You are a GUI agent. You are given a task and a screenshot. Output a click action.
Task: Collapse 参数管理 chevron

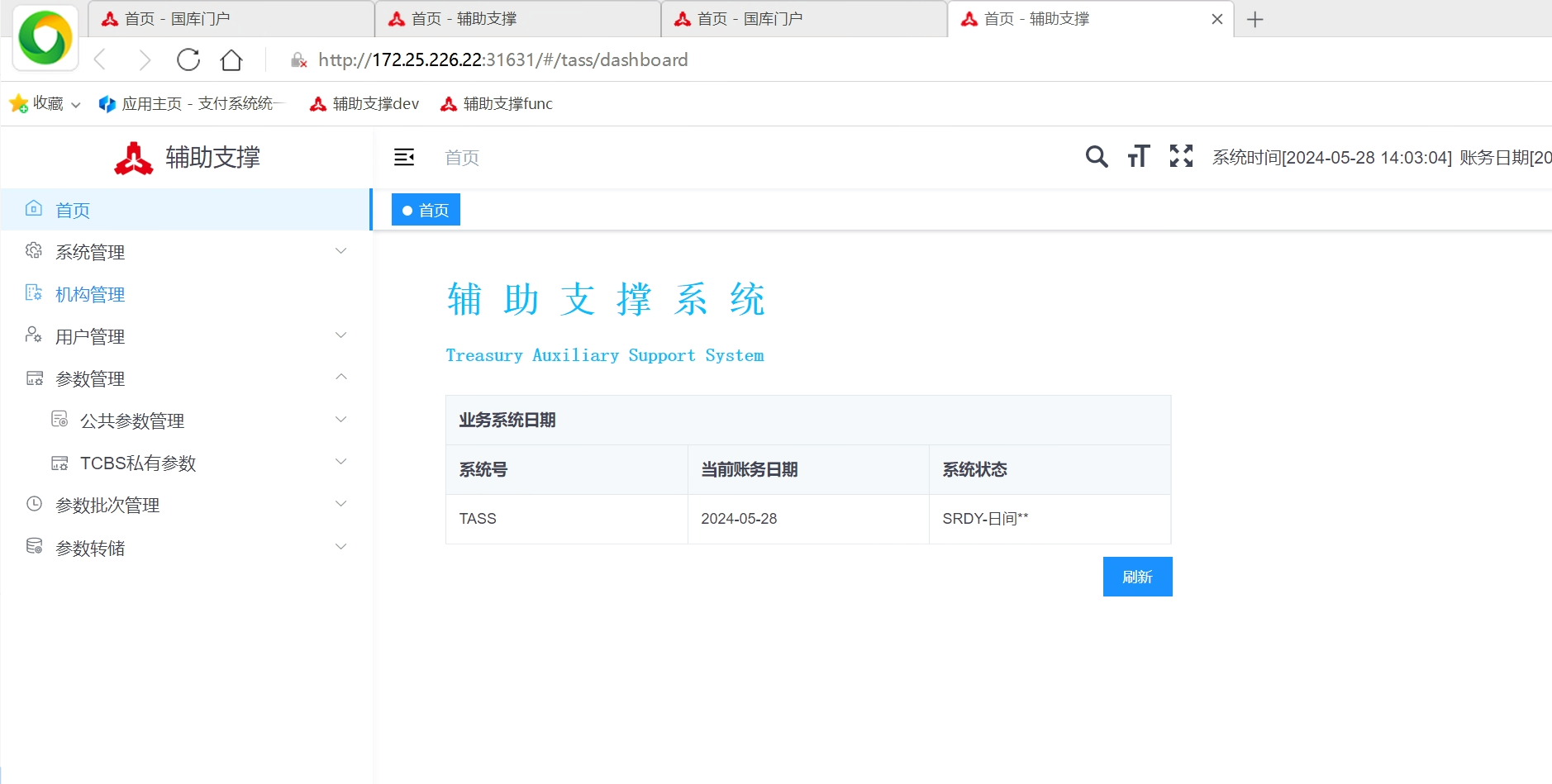point(340,377)
